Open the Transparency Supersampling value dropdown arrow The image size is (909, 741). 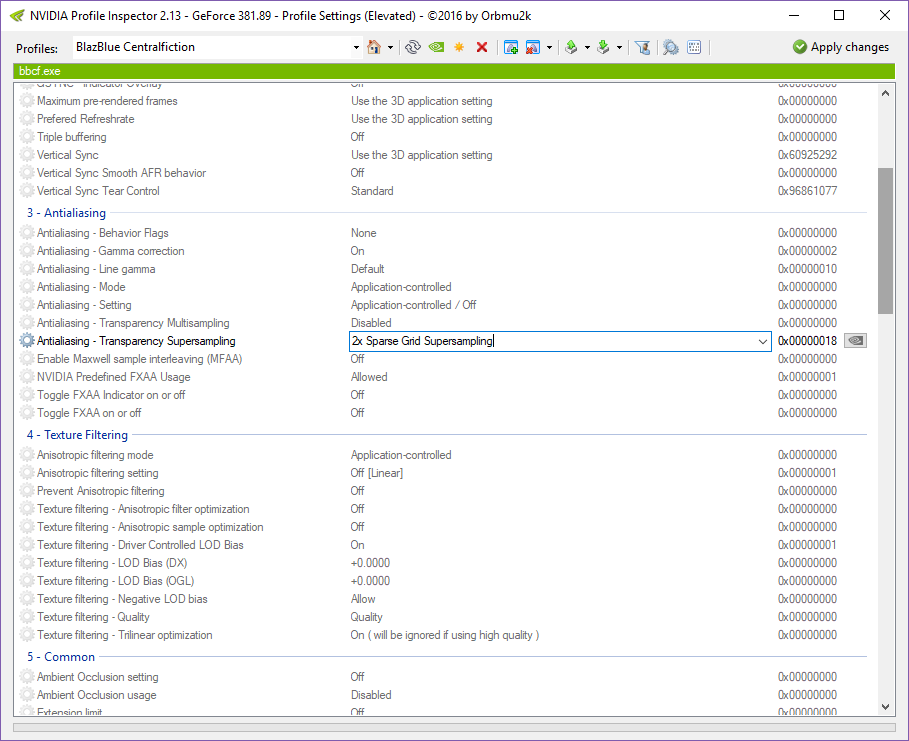(x=763, y=342)
